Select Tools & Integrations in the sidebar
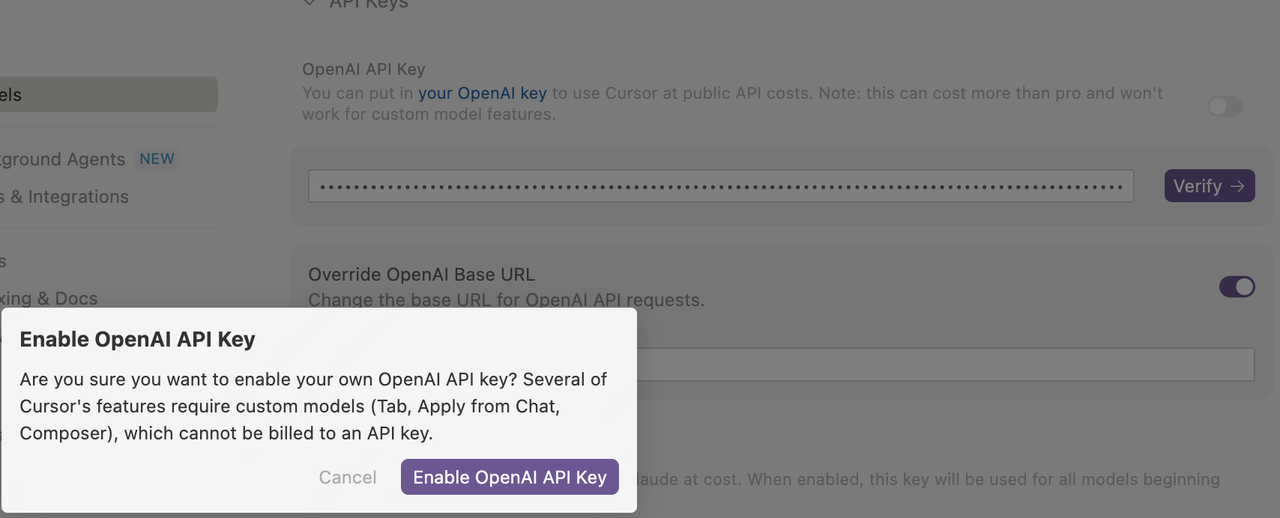 pos(64,197)
